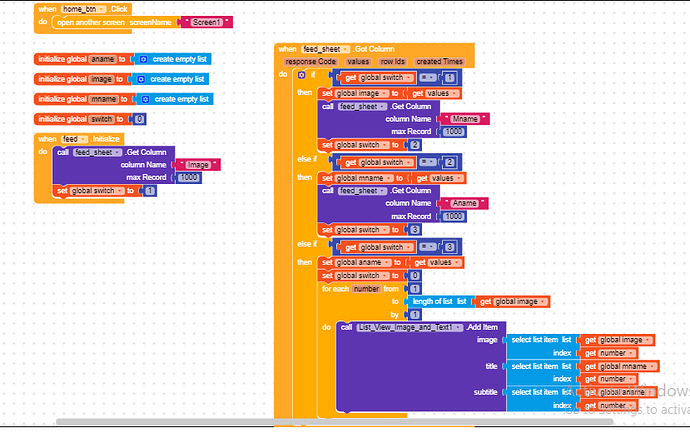Expand the List_View_Image_and_Text1 component dropdown
Viewport: 690px width, 437px height.
(x=412, y=327)
